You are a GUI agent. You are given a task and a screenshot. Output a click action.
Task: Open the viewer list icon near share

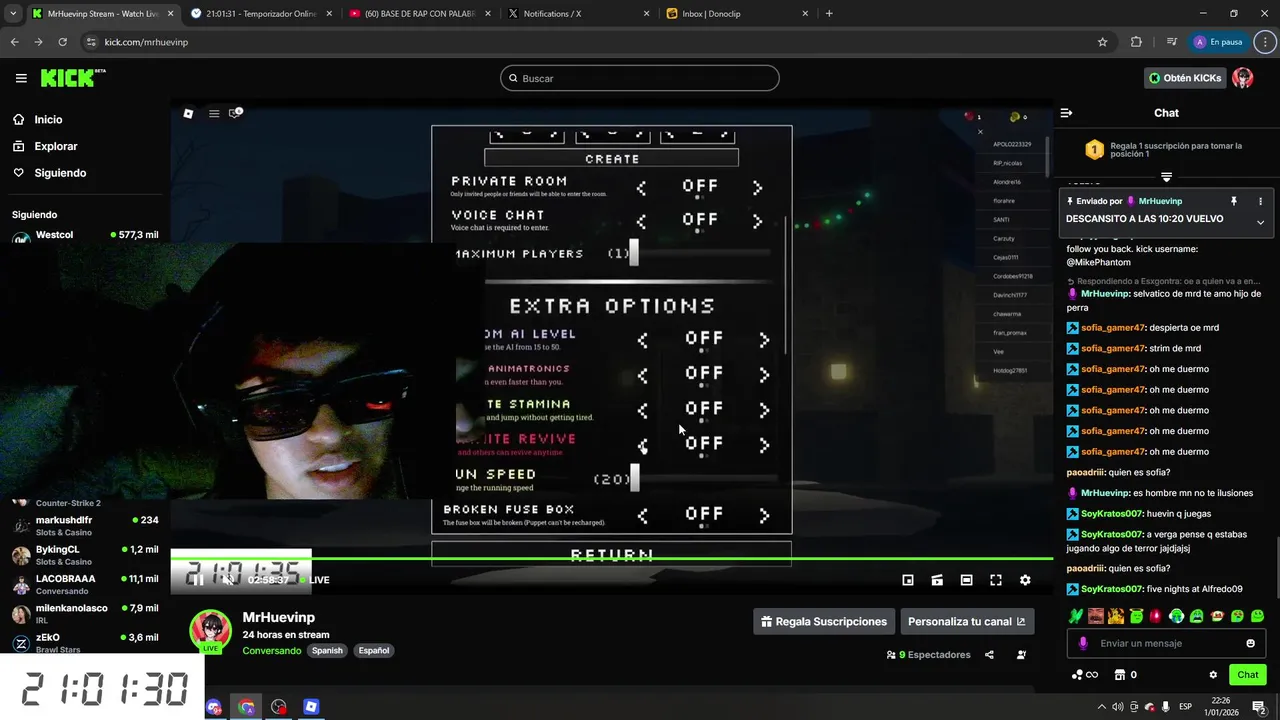point(1021,655)
